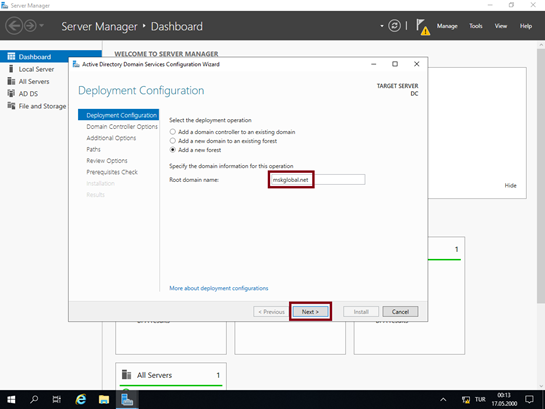Click the forward navigation arrow in Server Manager

pyautogui.click(x=30, y=26)
